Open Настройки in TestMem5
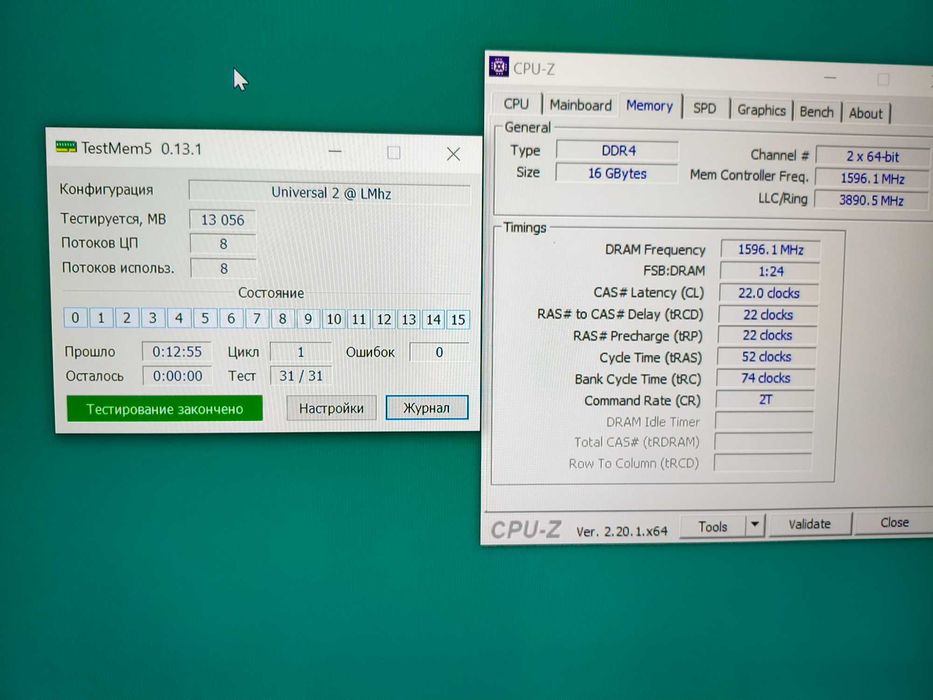This screenshot has width=933, height=700. point(331,408)
